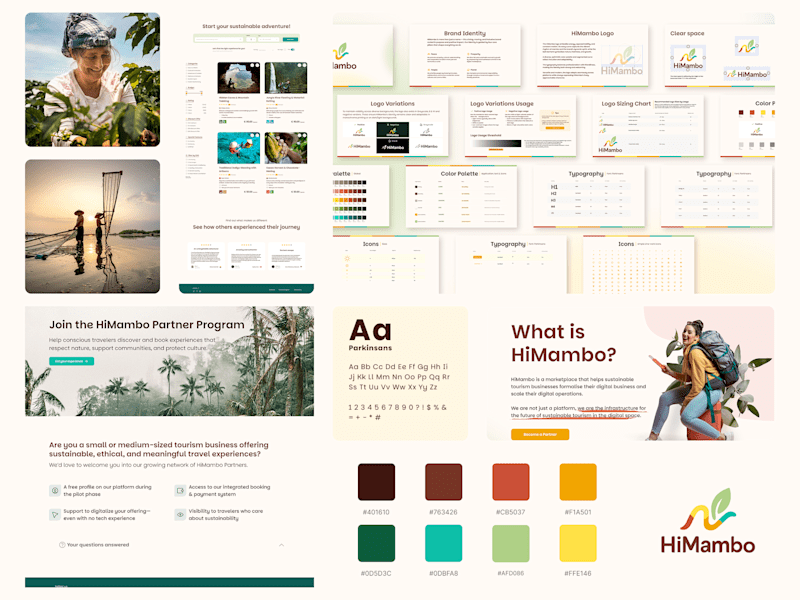
Task: Open the dropdown left of the teal search button
Action: (x=269, y=39)
